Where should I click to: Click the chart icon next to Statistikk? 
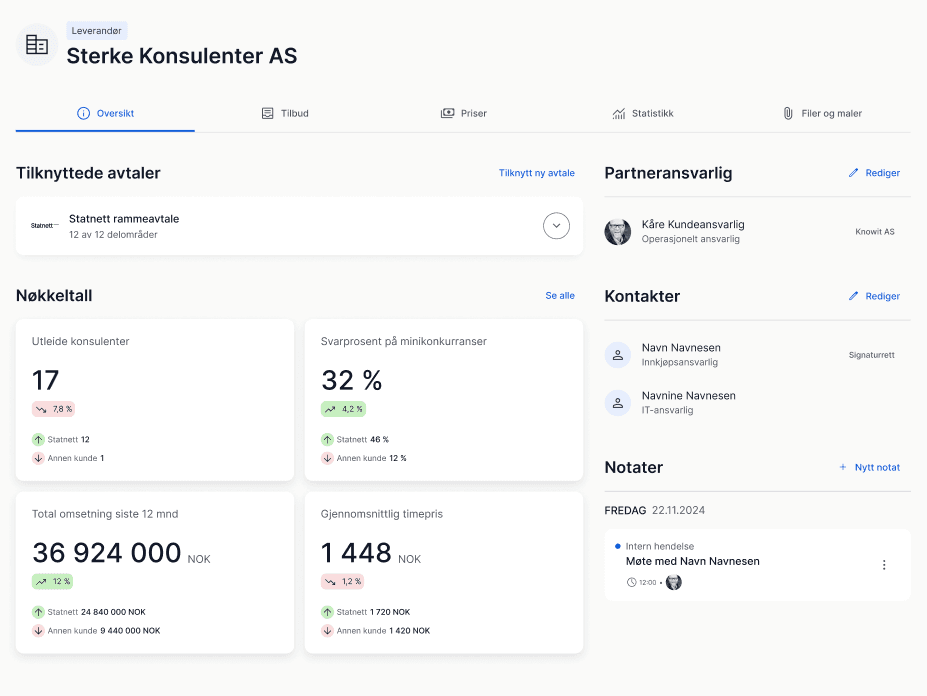tap(618, 113)
